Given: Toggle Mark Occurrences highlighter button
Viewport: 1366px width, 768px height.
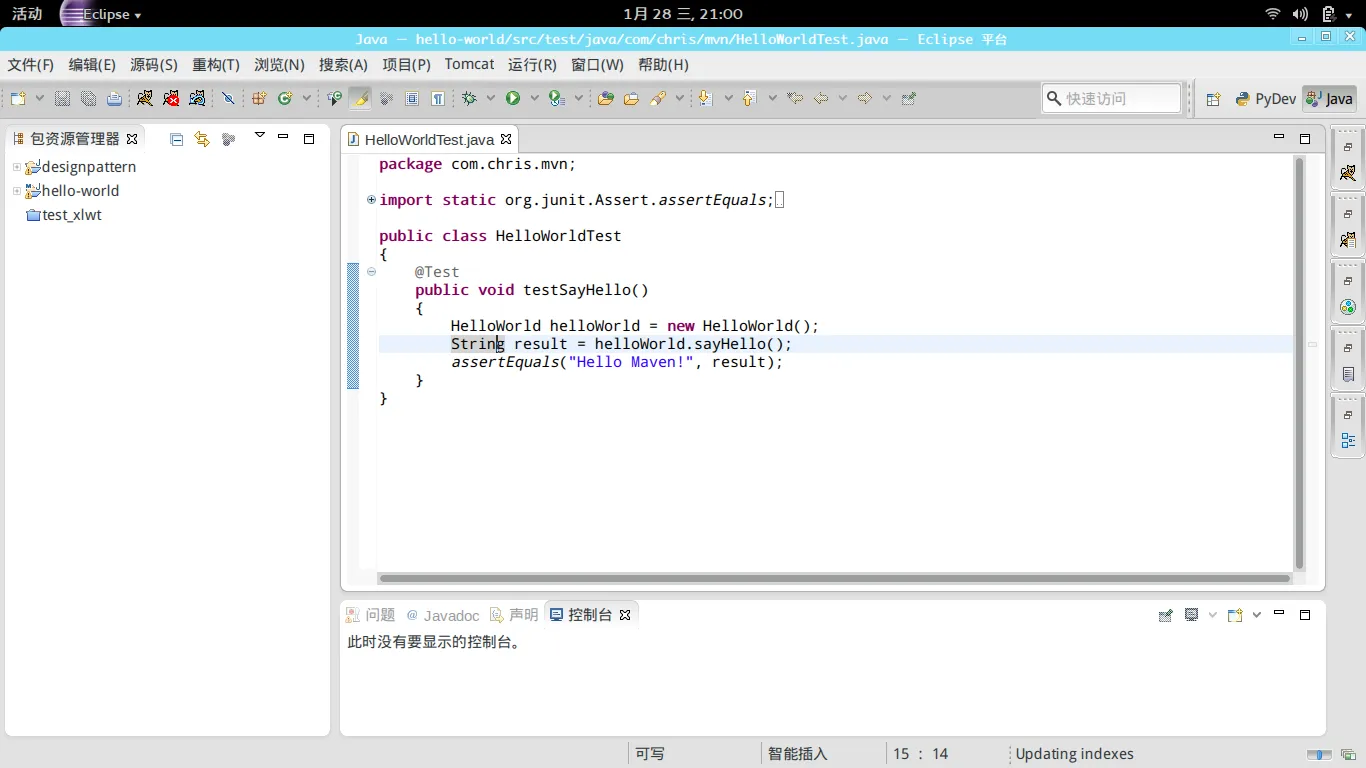Looking at the screenshot, I should pos(360,98).
